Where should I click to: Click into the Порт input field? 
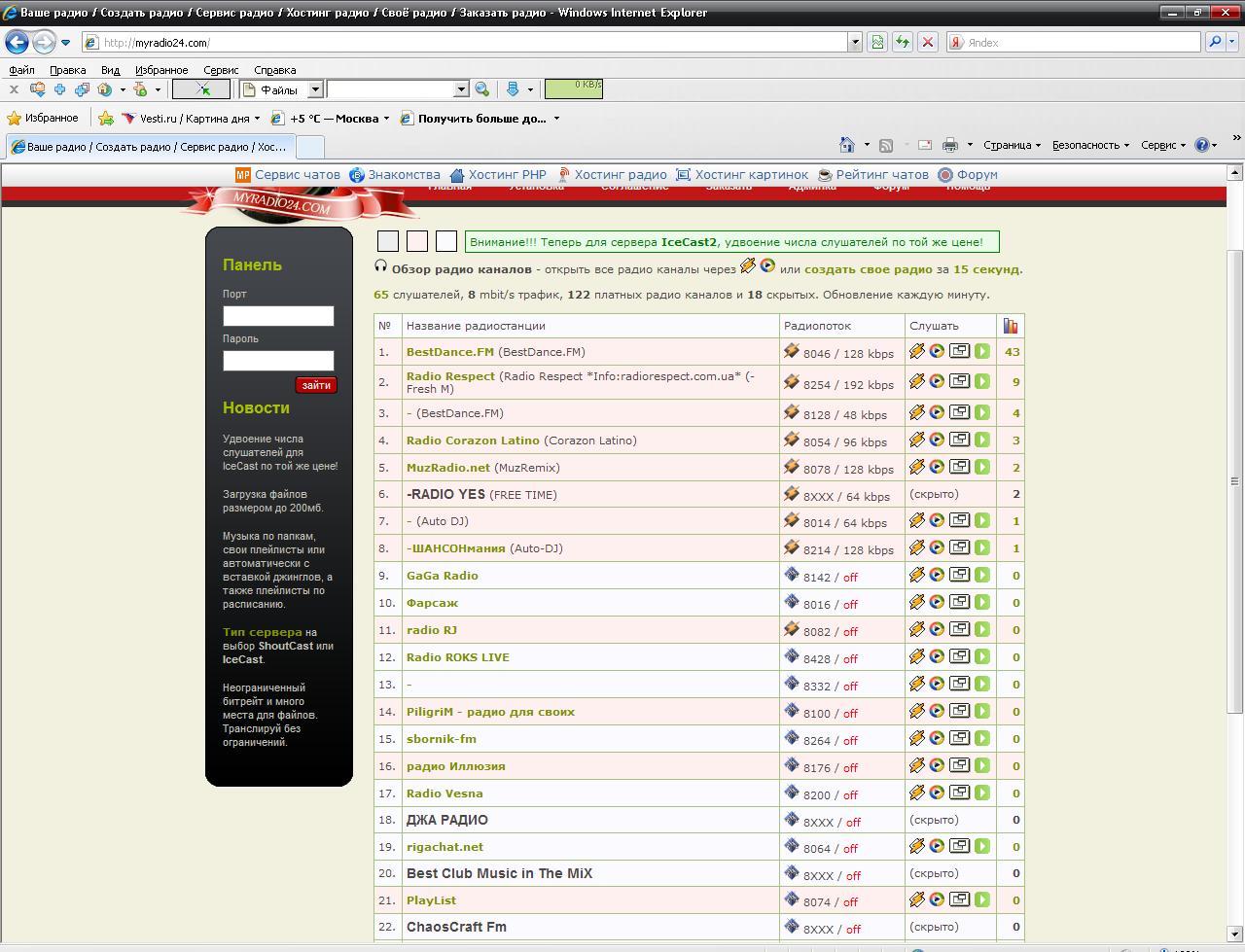(x=278, y=316)
